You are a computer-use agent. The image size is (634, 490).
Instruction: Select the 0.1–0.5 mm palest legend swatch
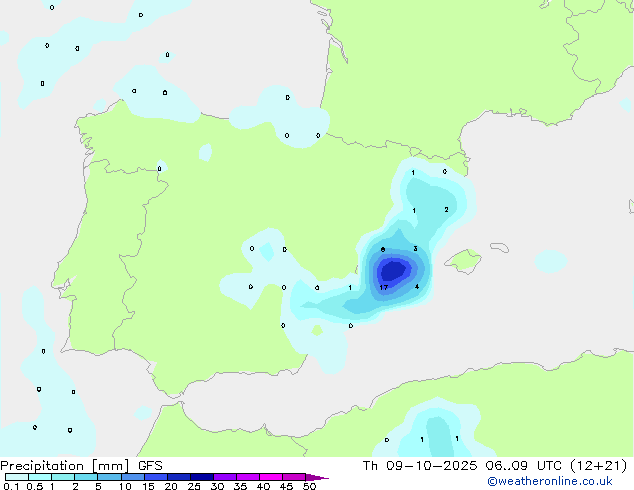coord(17,477)
